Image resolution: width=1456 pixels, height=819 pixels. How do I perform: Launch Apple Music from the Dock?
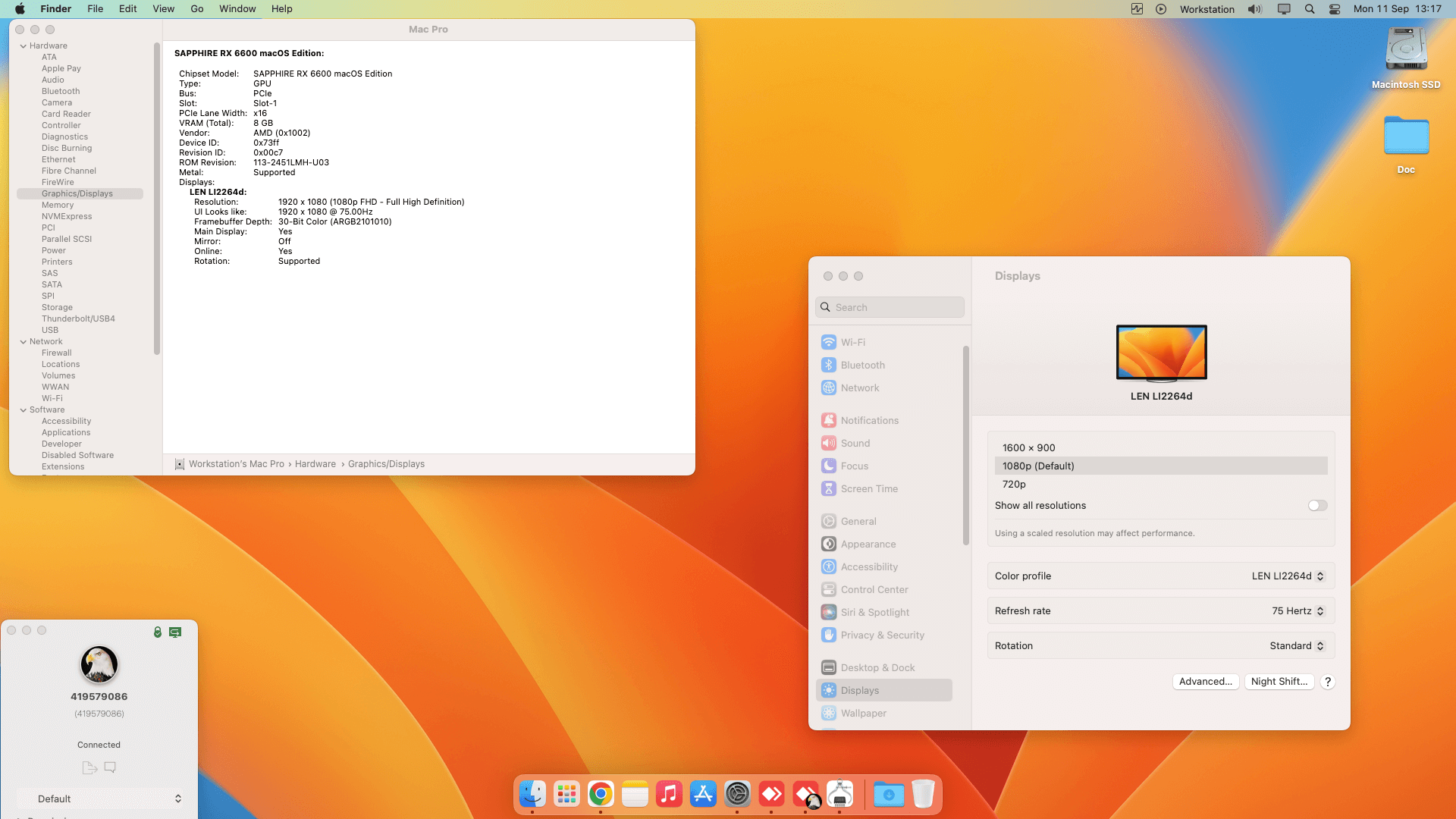click(x=669, y=794)
